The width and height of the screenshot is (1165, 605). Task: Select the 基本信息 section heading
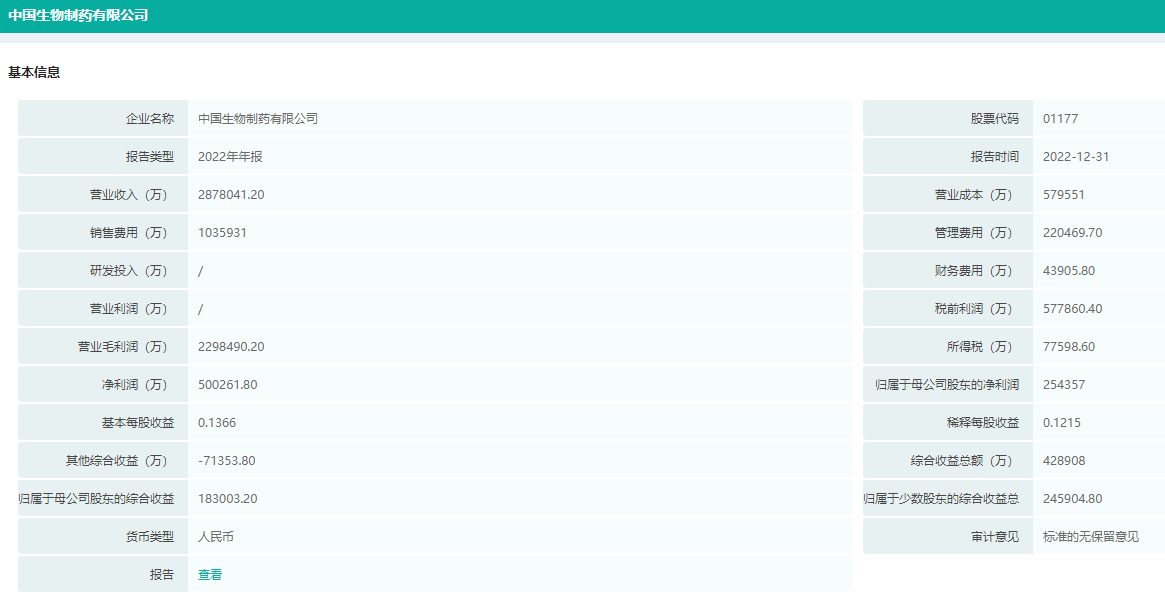(34, 72)
